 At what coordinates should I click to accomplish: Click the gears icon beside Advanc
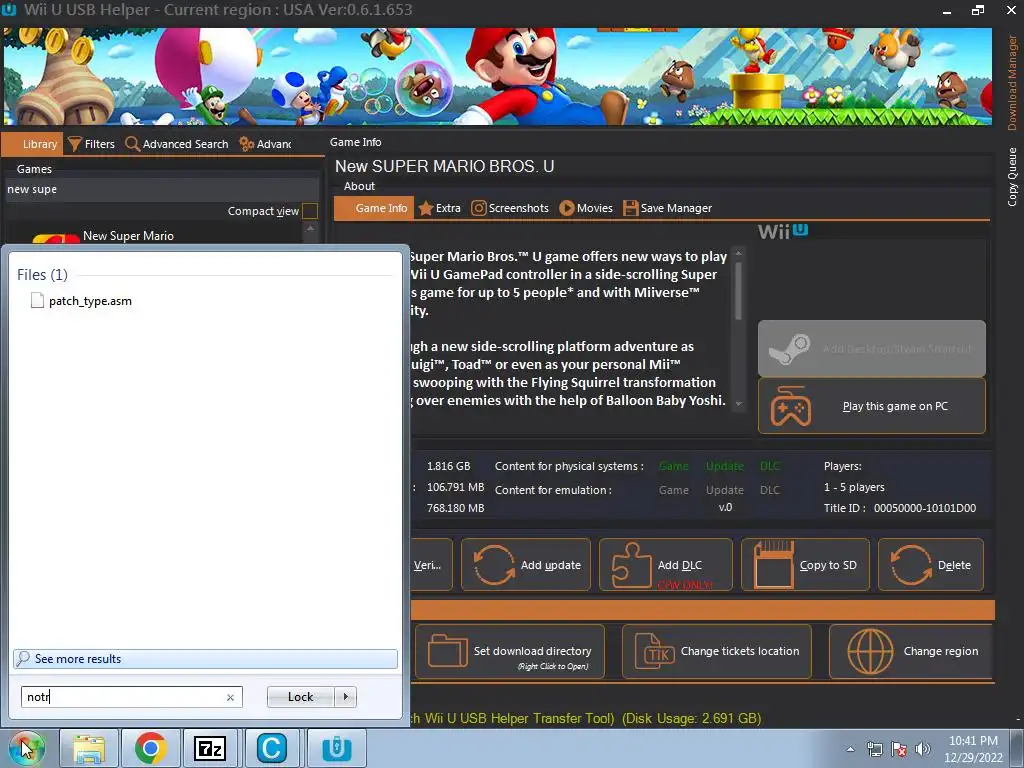tap(246, 144)
